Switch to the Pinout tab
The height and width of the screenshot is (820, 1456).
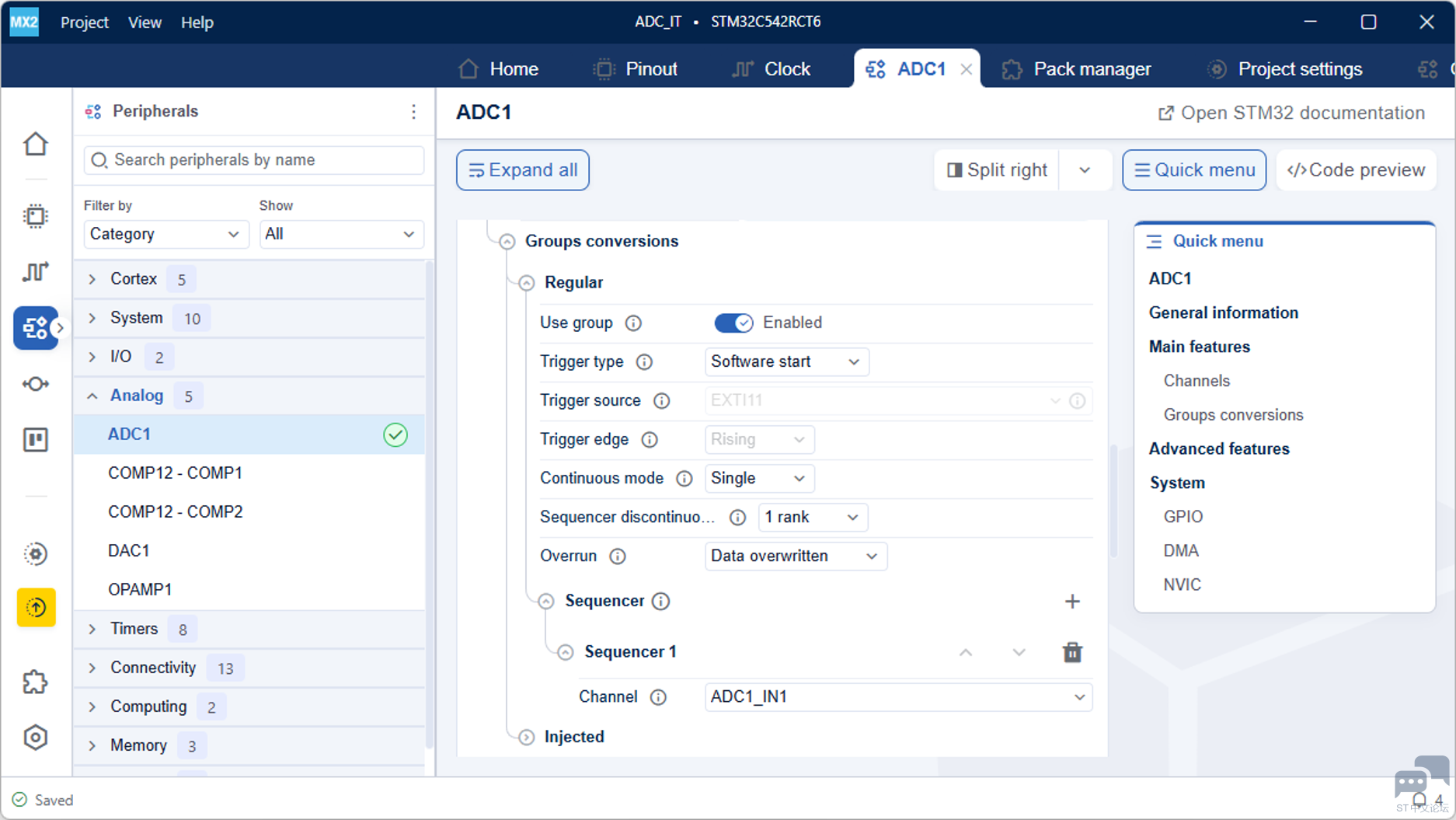coord(635,69)
